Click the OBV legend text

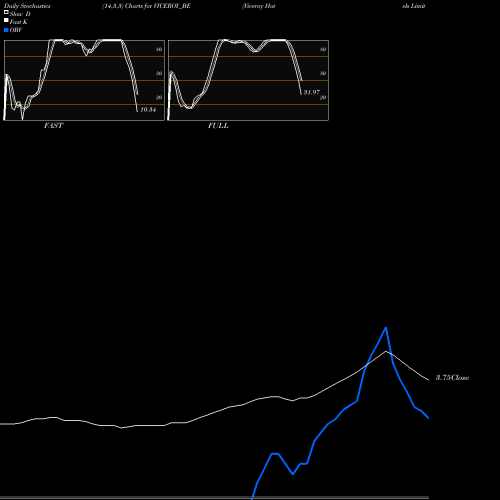click(x=16, y=30)
